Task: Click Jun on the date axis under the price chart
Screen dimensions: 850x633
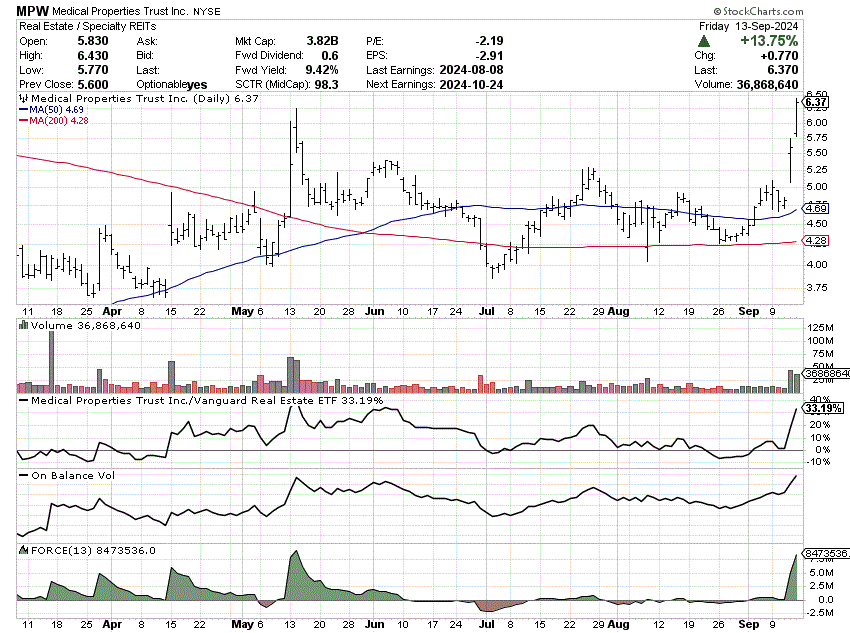Action: [375, 311]
